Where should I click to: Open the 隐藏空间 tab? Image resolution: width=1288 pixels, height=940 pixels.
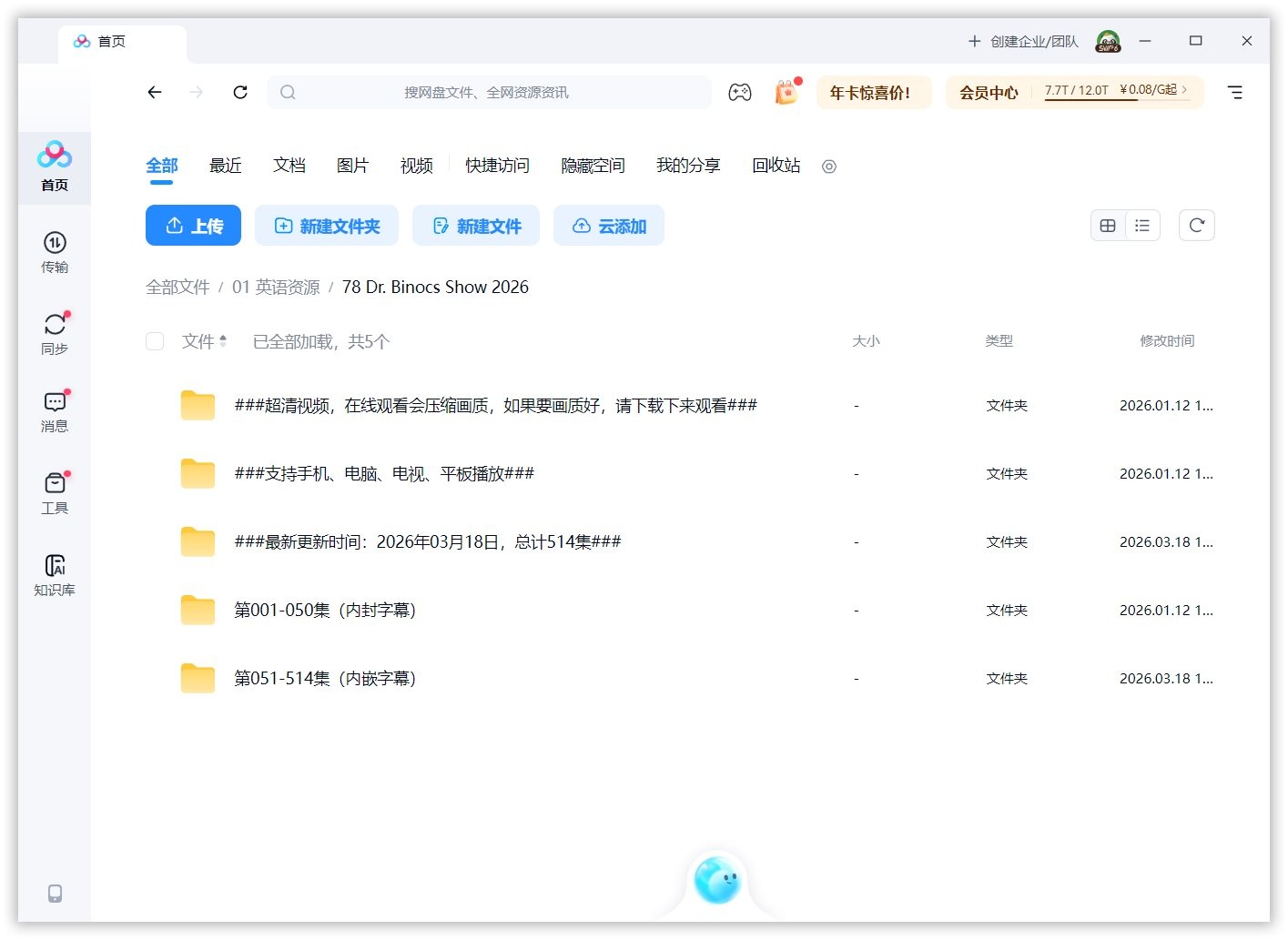click(593, 166)
